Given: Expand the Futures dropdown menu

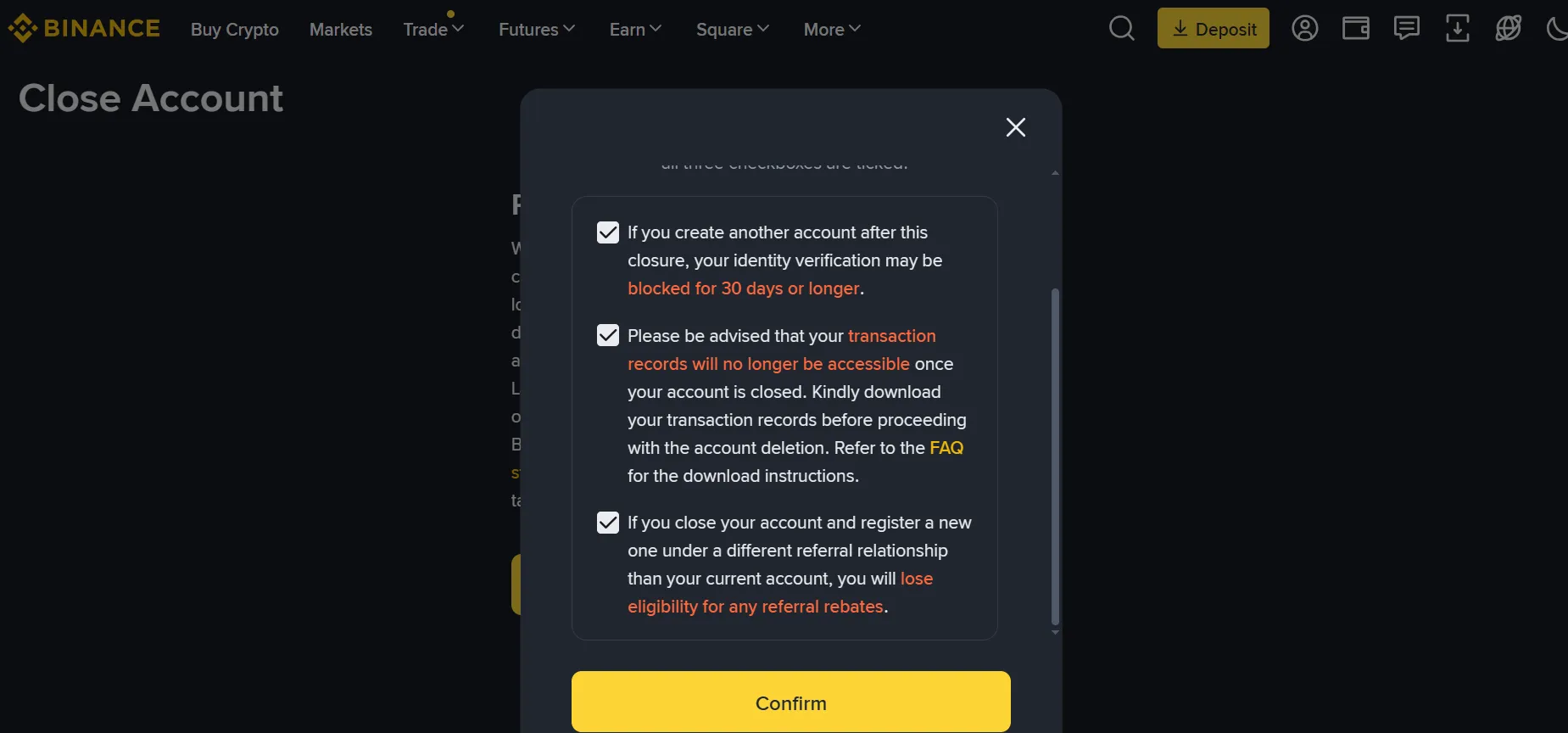Looking at the screenshot, I should pyautogui.click(x=536, y=29).
